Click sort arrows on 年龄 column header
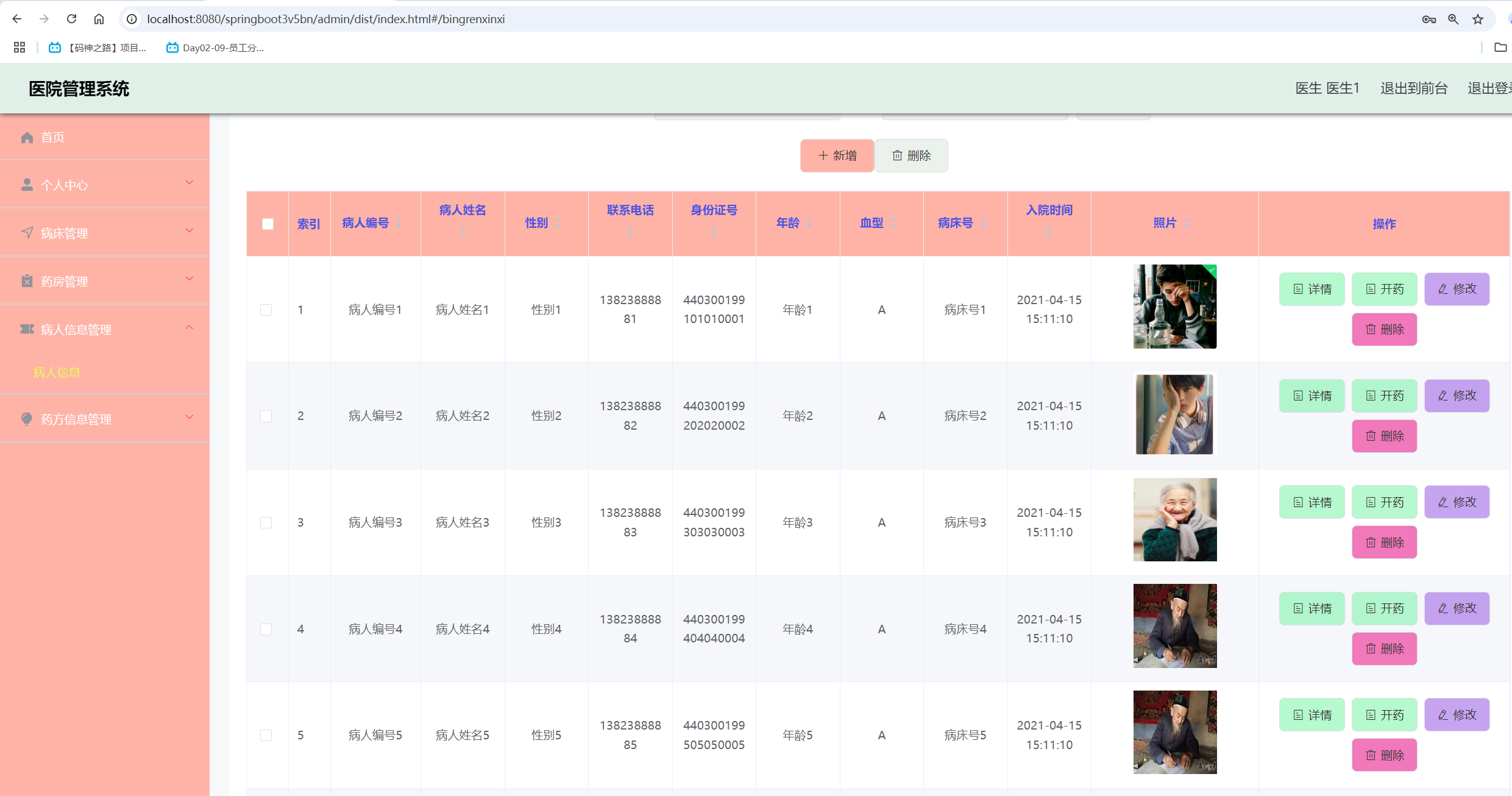Image resolution: width=1512 pixels, height=796 pixels. pyautogui.click(x=809, y=223)
